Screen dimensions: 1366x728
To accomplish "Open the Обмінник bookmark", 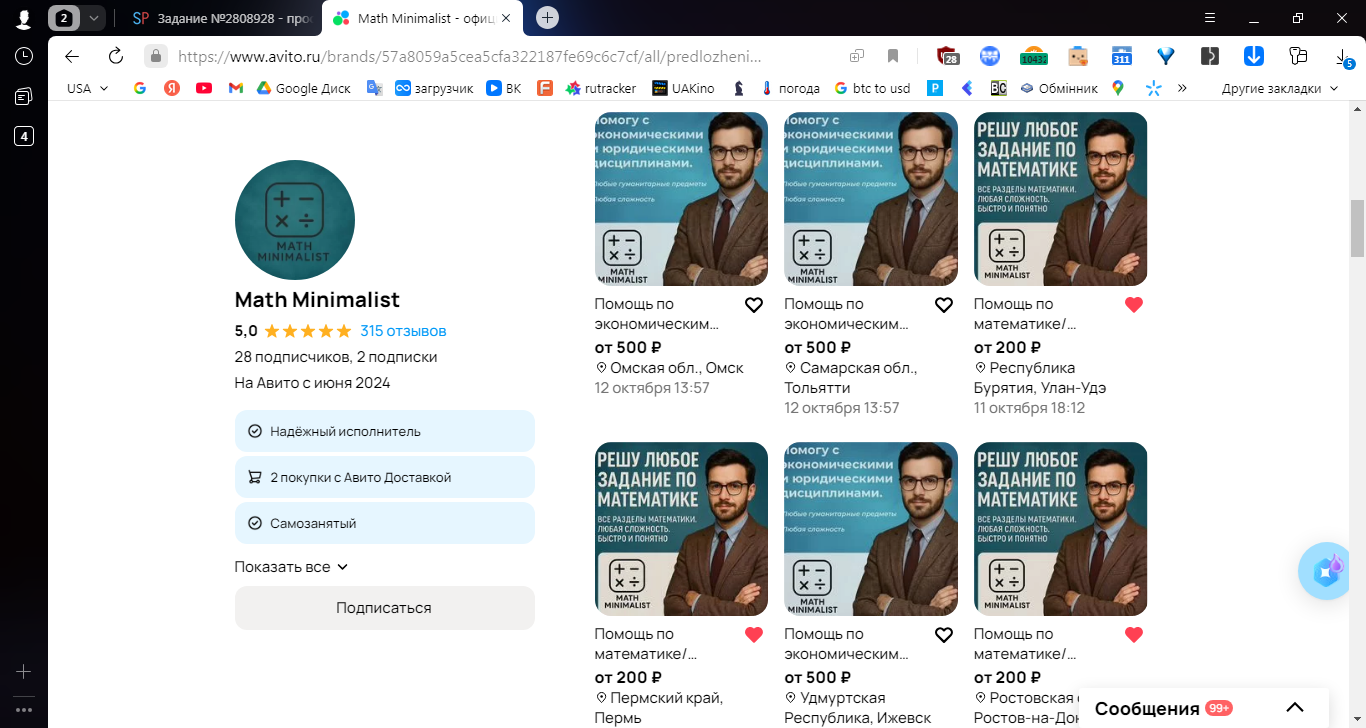I will [x=1058, y=88].
